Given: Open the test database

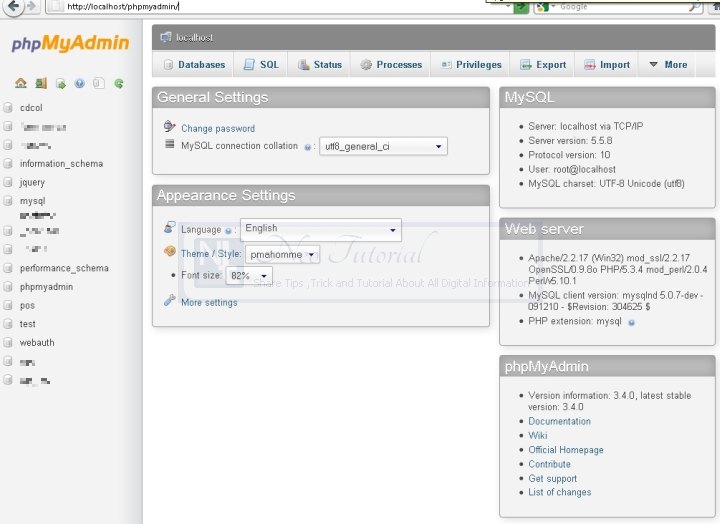Looking at the screenshot, I should (28, 324).
